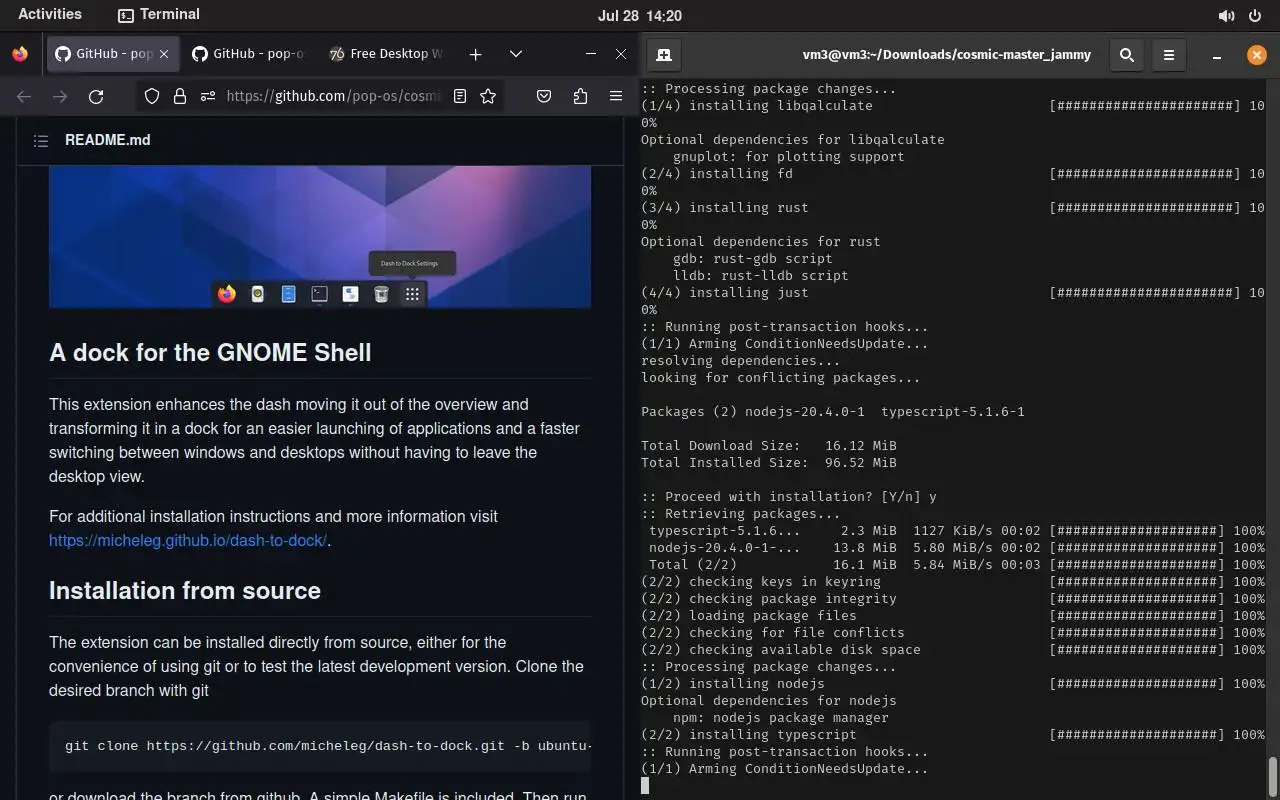Click the Firefox view icon
This screenshot has width=1280, height=800.
[x=20, y=54]
